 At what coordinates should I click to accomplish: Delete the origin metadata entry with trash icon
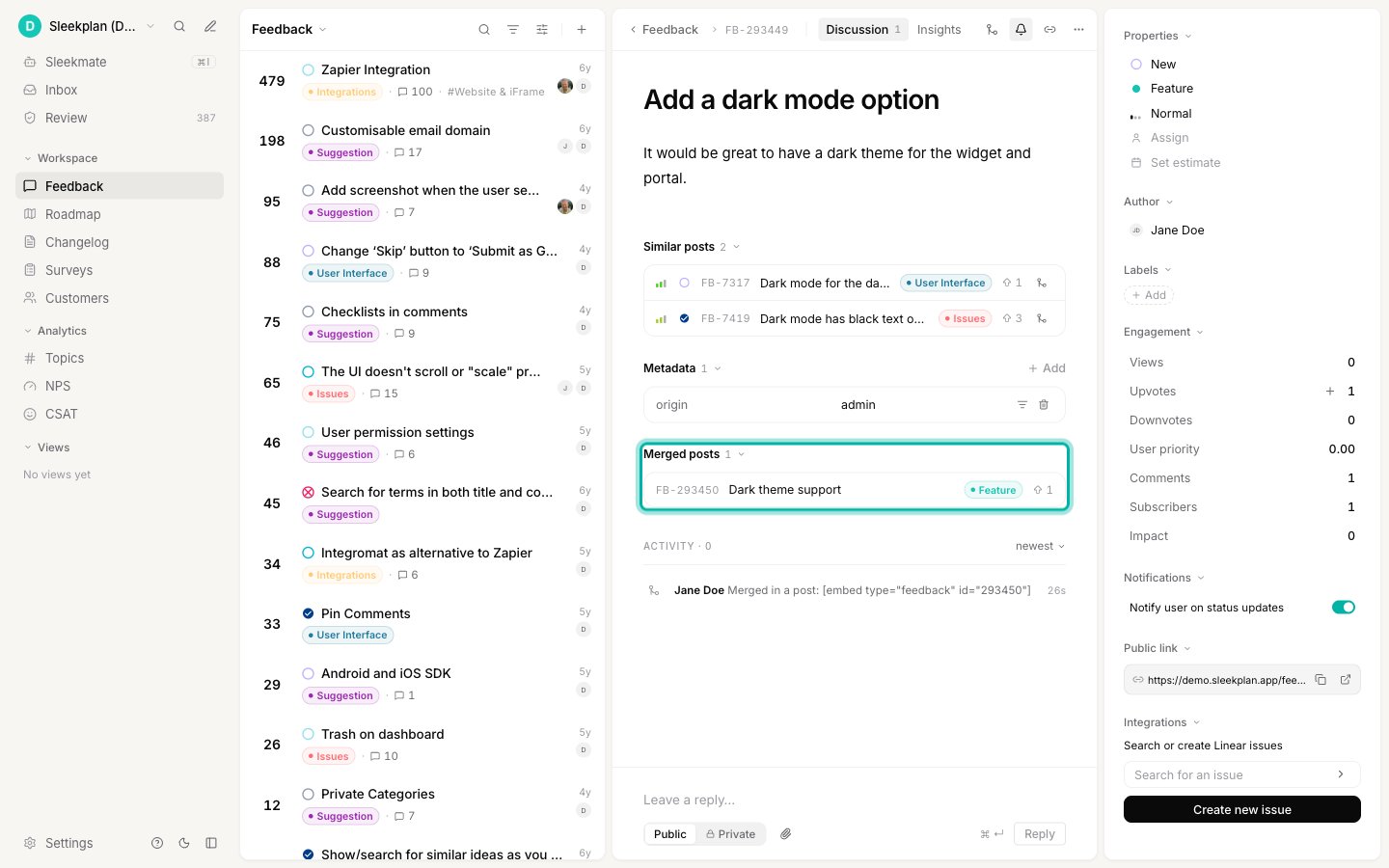1044,405
